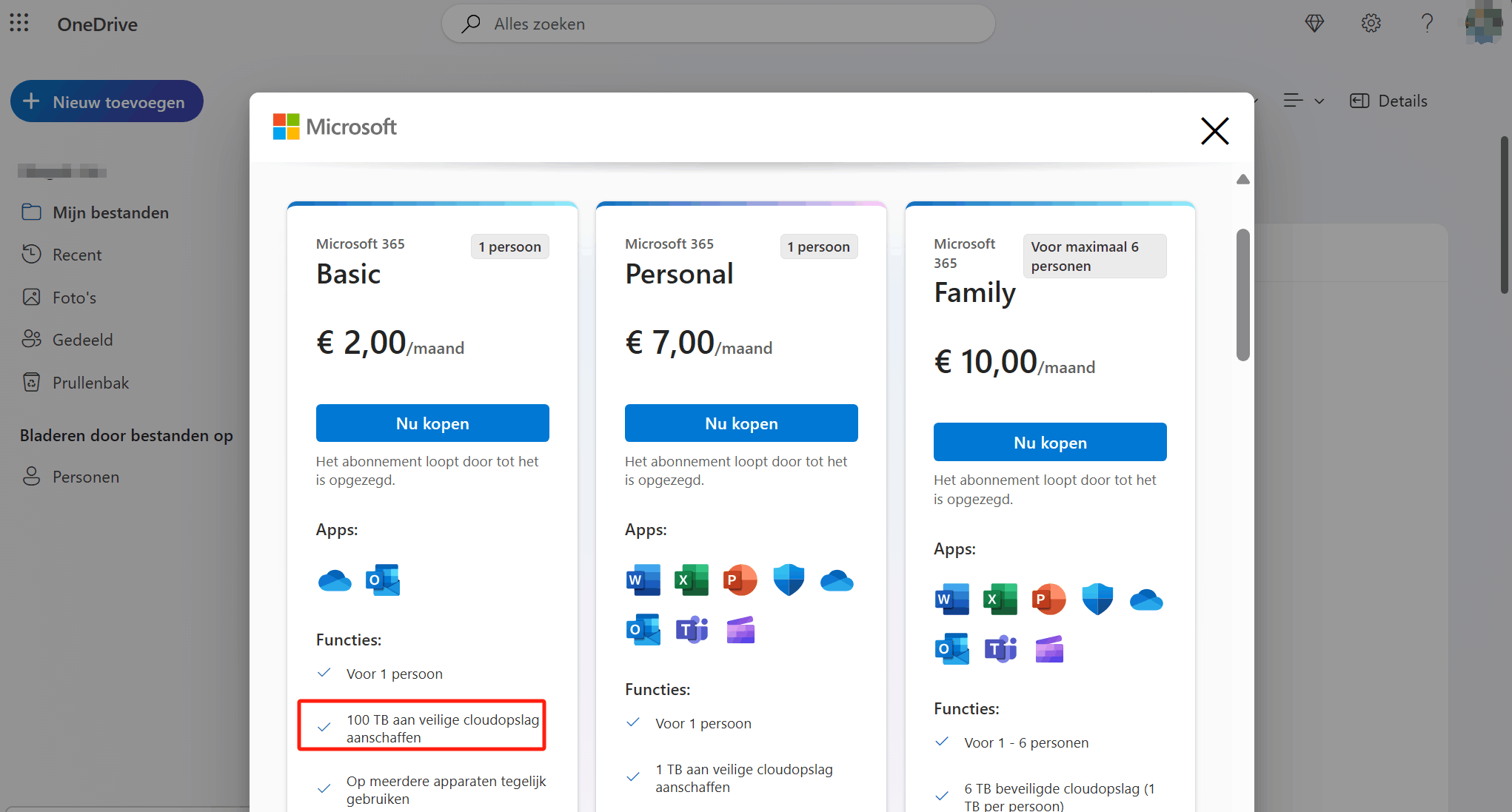Click PowerPoint icon in the Family plan
1512x812 pixels.
point(1048,599)
